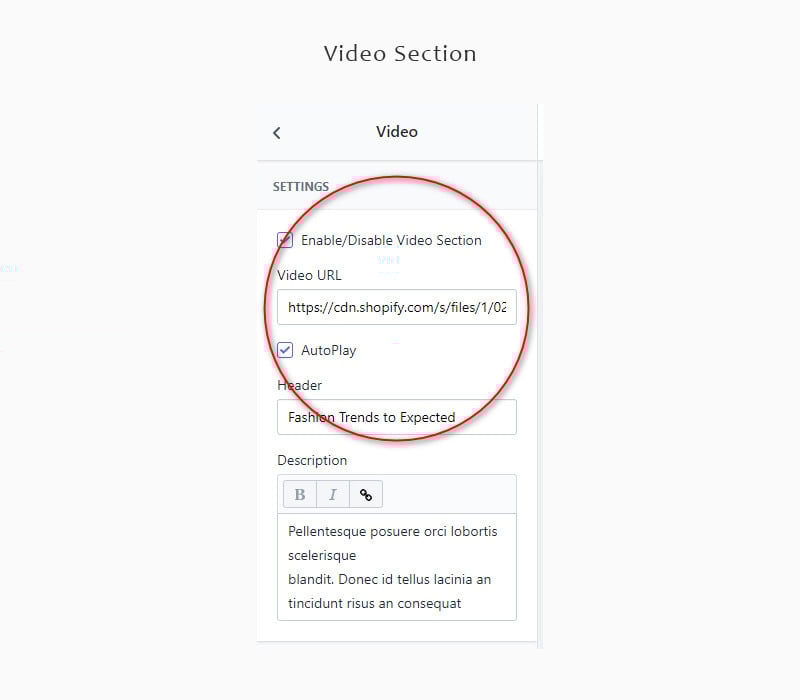
Task: Toggle Bold in the description toolbar
Action: click(x=300, y=494)
